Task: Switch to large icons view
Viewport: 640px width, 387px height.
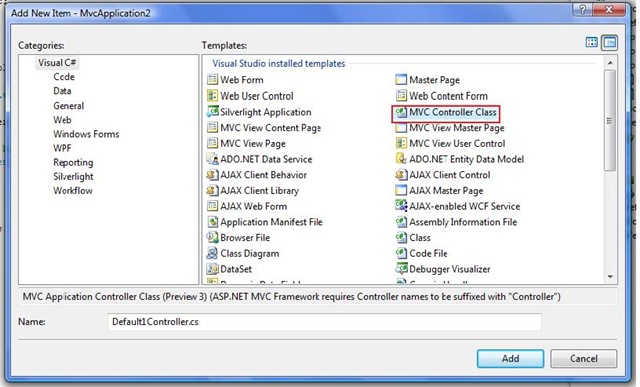Action: [x=591, y=42]
